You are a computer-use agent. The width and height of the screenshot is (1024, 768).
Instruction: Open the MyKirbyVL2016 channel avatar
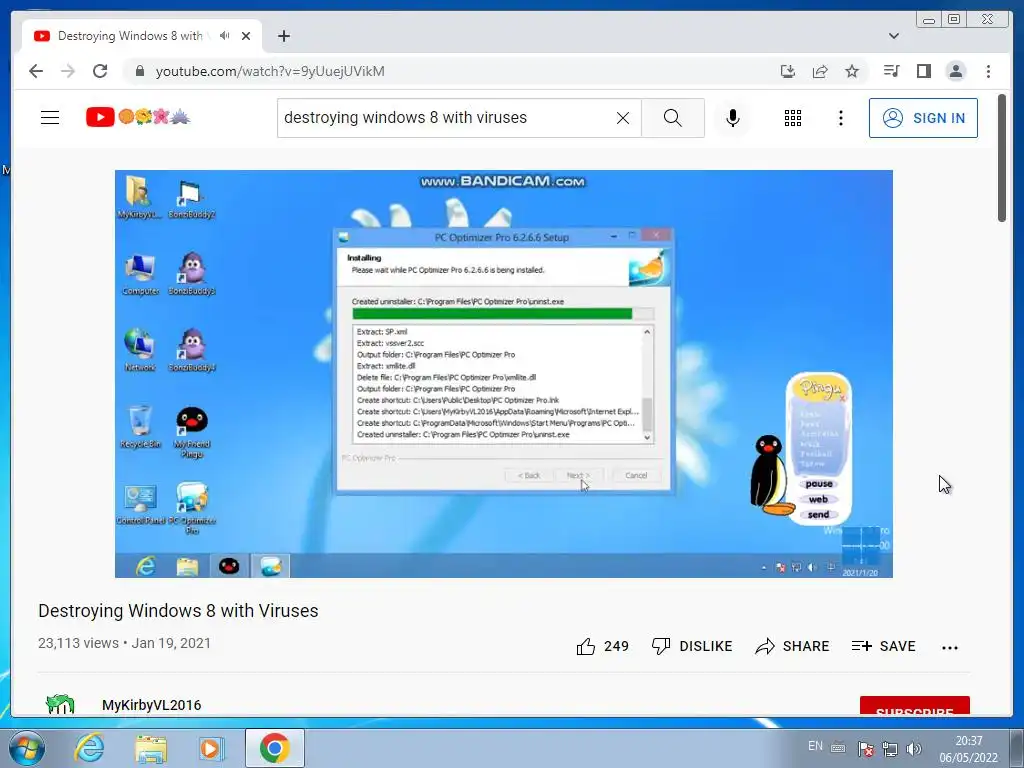tap(60, 704)
